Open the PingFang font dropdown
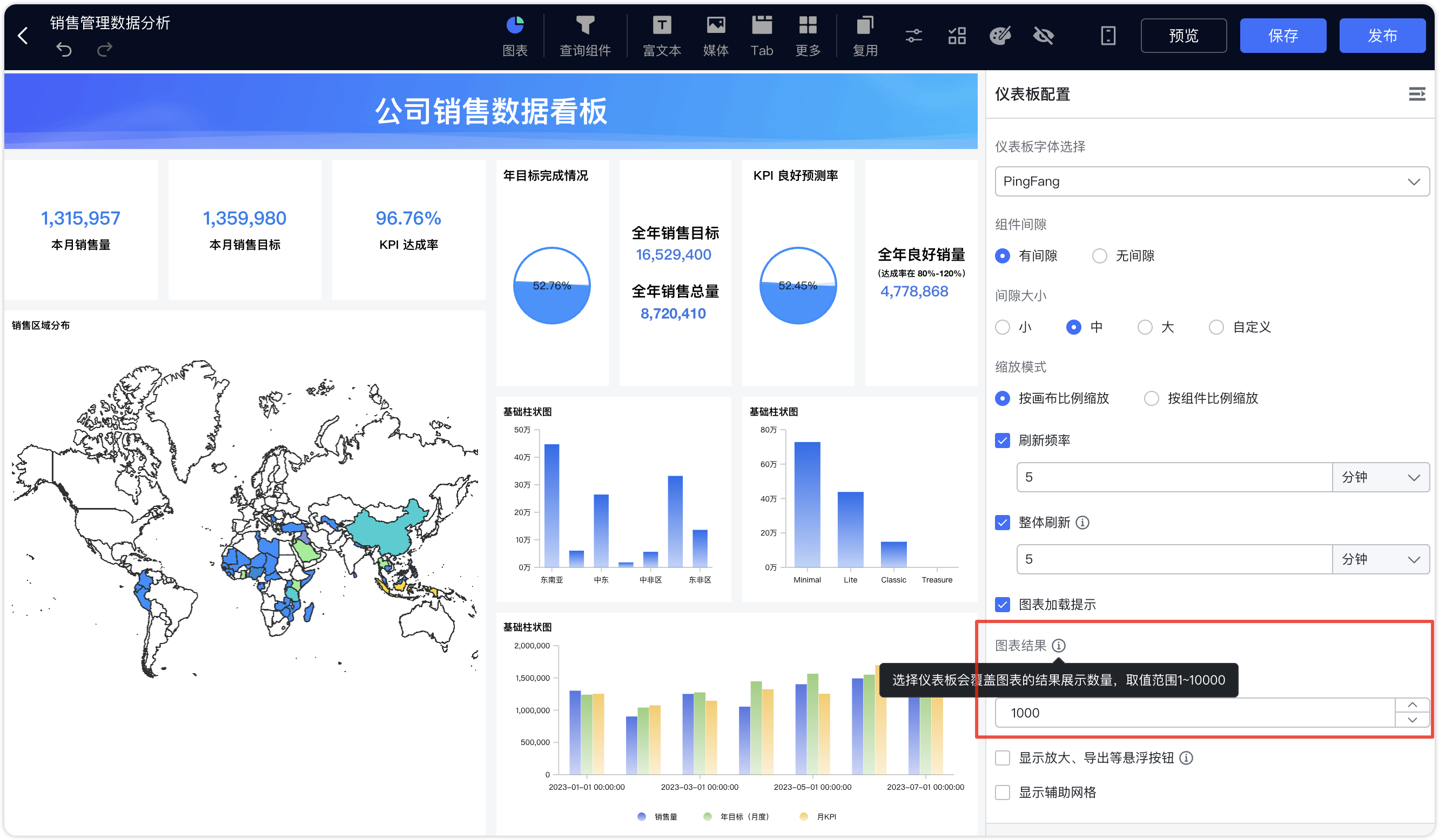This screenshot has height=840, width=1439. pyautogui.click(x=1212, y=181)
